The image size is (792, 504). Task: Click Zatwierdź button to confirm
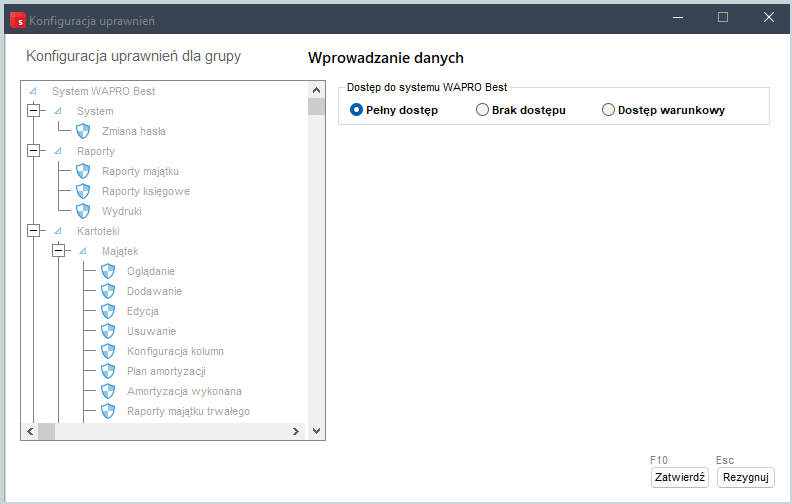[x=680, y=477]
